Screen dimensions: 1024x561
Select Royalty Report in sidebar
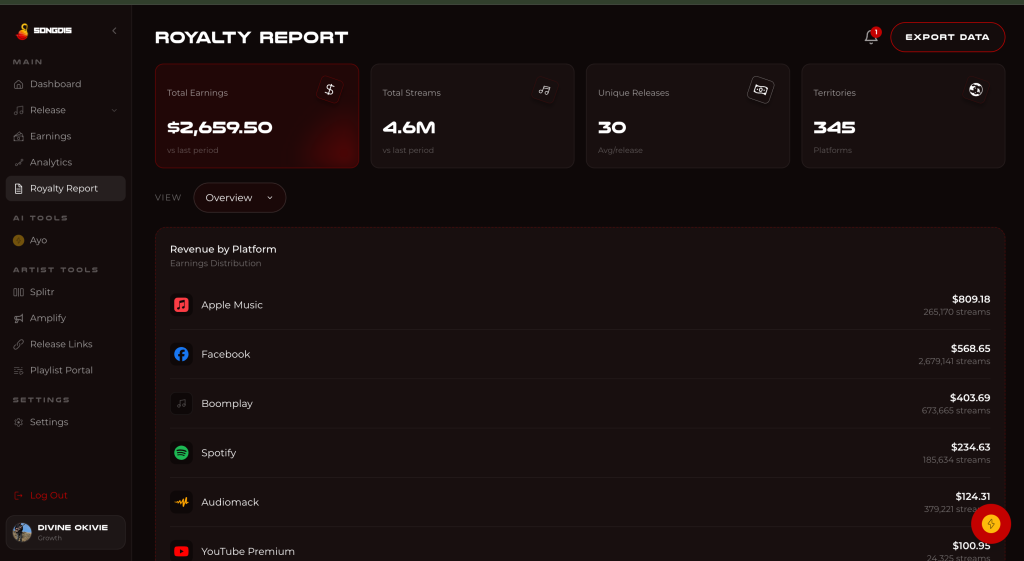tap(65, 189)
